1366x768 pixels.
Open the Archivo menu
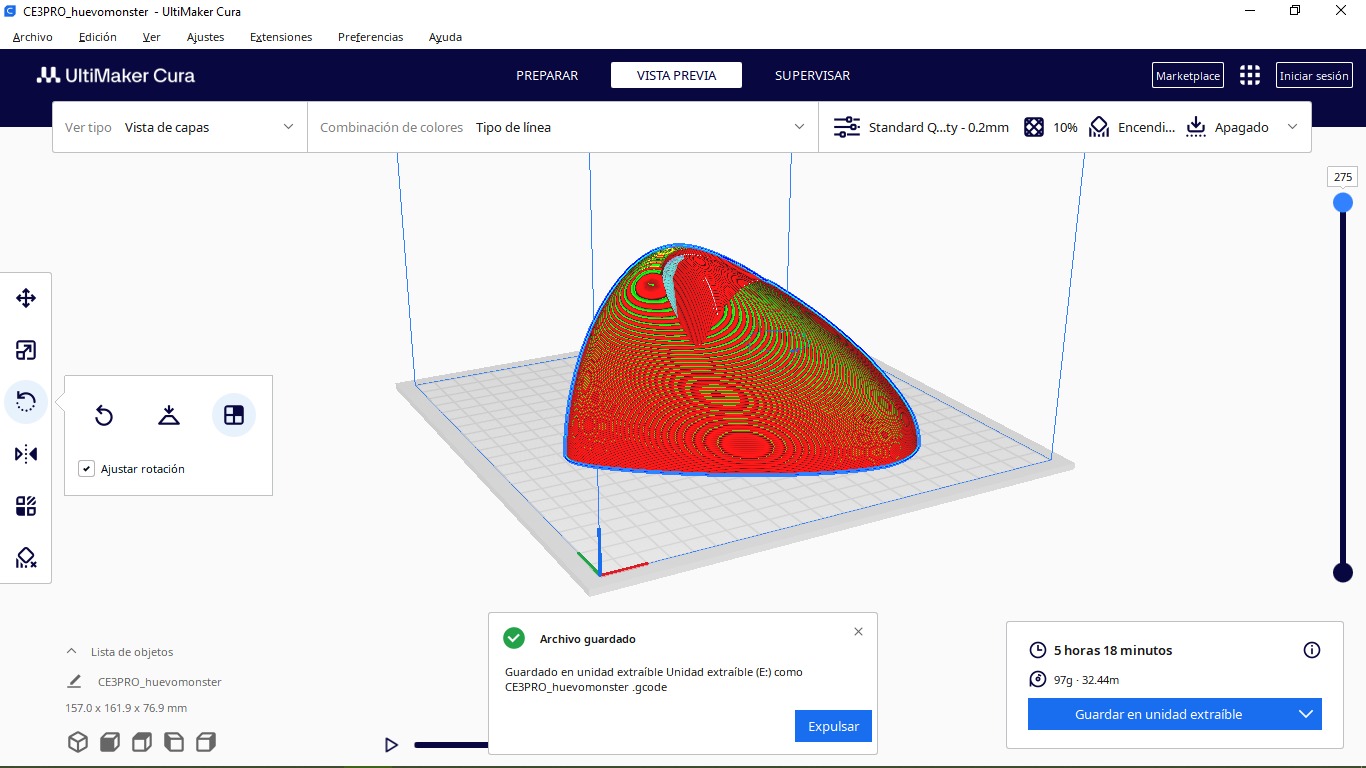(33, 37)
